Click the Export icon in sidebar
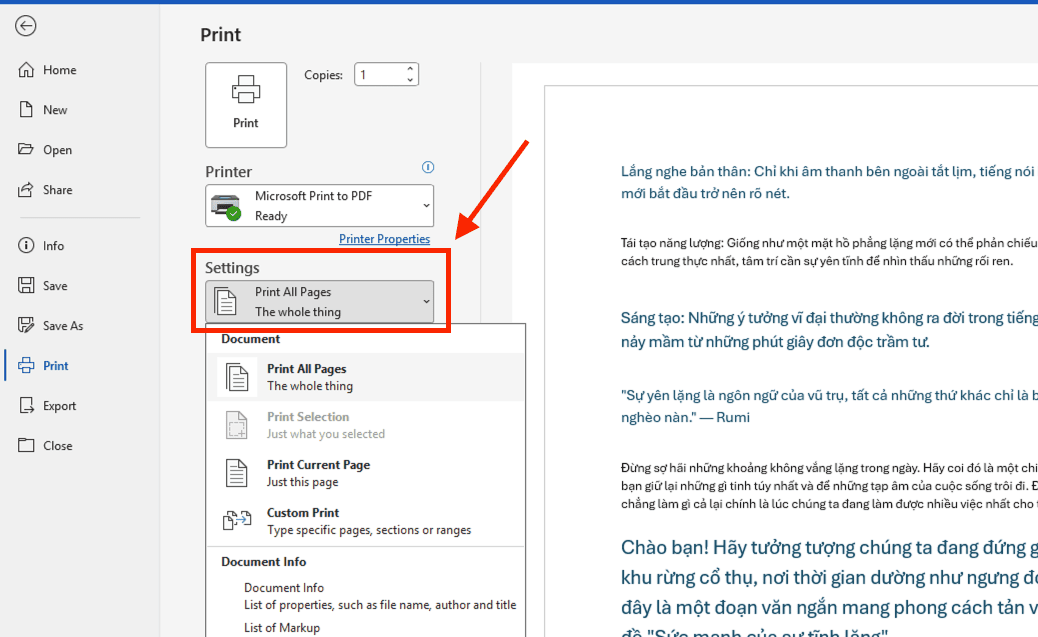Screen dimensions: 1038x637 (26, 405)
